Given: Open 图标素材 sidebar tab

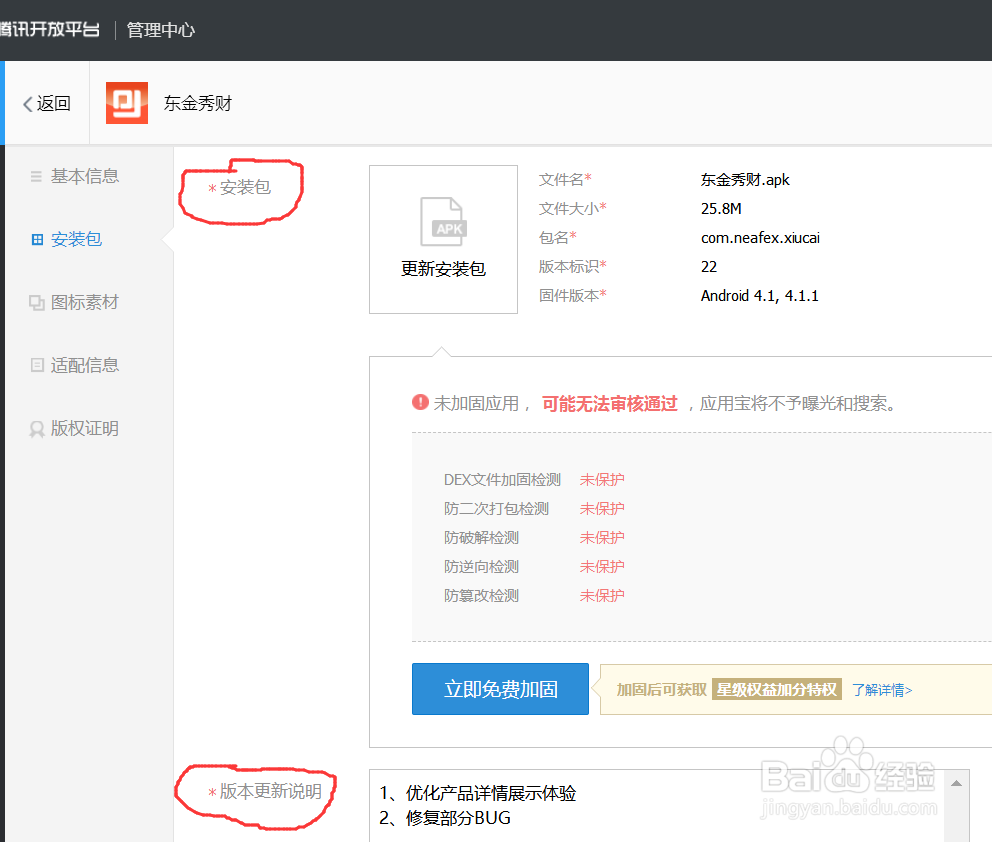Looking at the screenshot, I should (85, 303).
